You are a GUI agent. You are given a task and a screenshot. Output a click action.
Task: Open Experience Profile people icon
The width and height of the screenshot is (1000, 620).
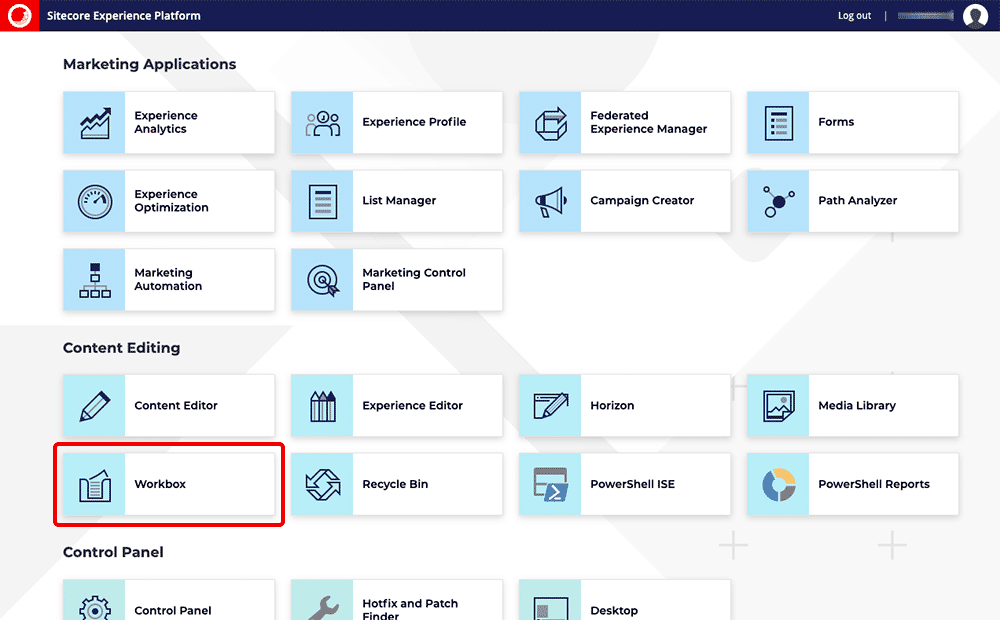point(323,122)
